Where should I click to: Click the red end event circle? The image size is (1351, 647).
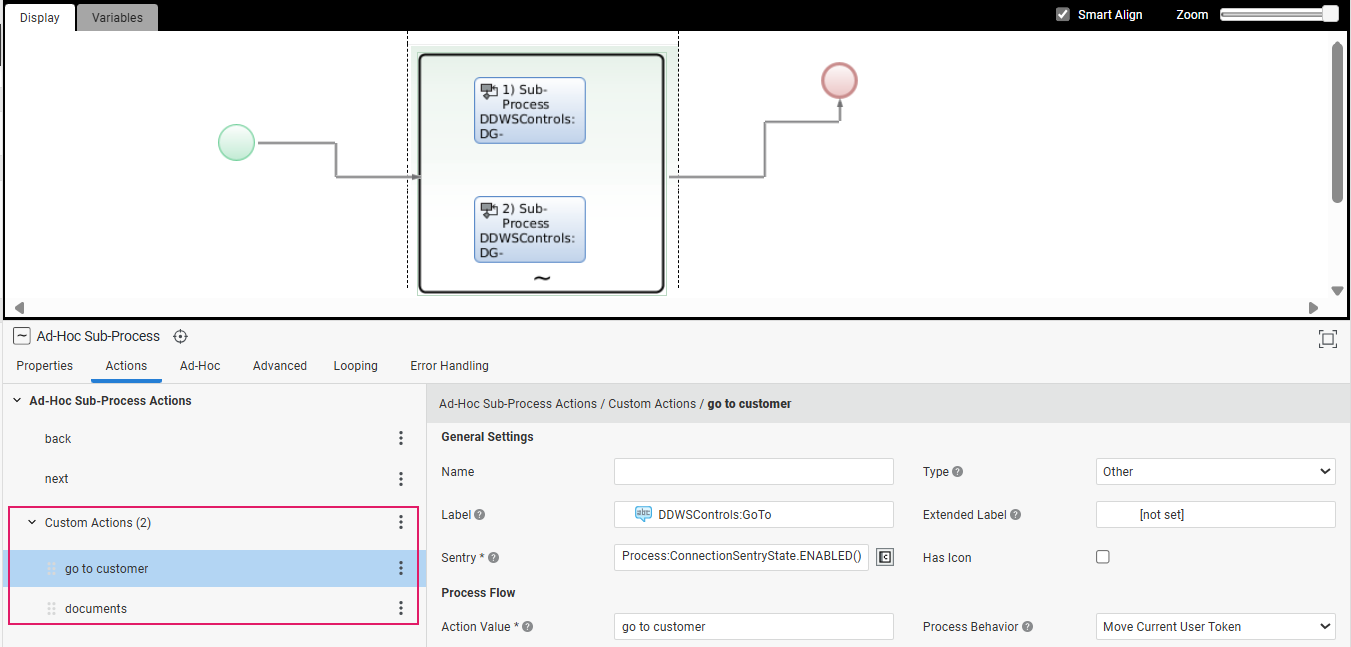pos(839,80)
